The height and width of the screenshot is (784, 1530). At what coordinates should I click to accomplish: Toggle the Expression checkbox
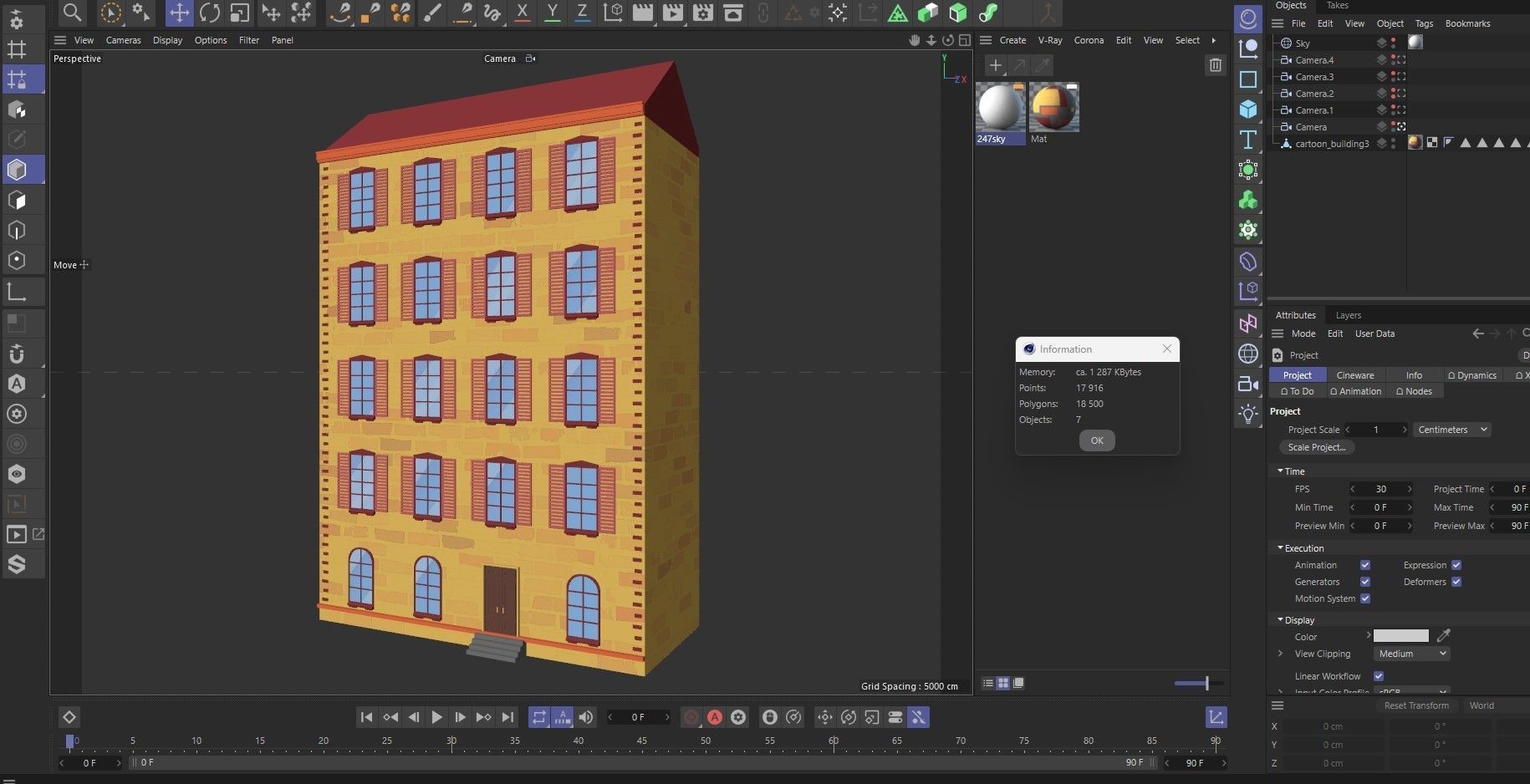pos(1456,565)
